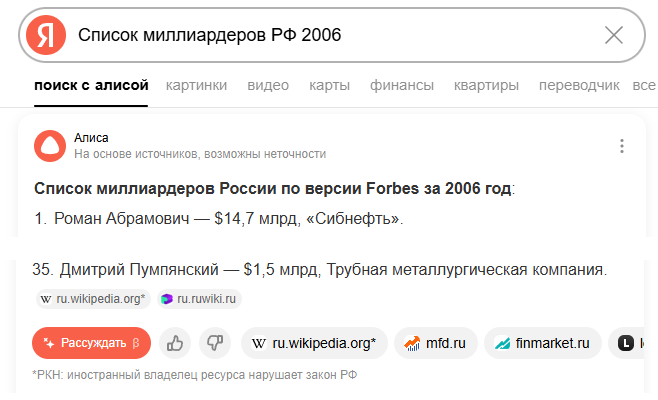This screenshot has width=658, height=400.
Task: Switch to the видео tab
Action: [268, 85]
